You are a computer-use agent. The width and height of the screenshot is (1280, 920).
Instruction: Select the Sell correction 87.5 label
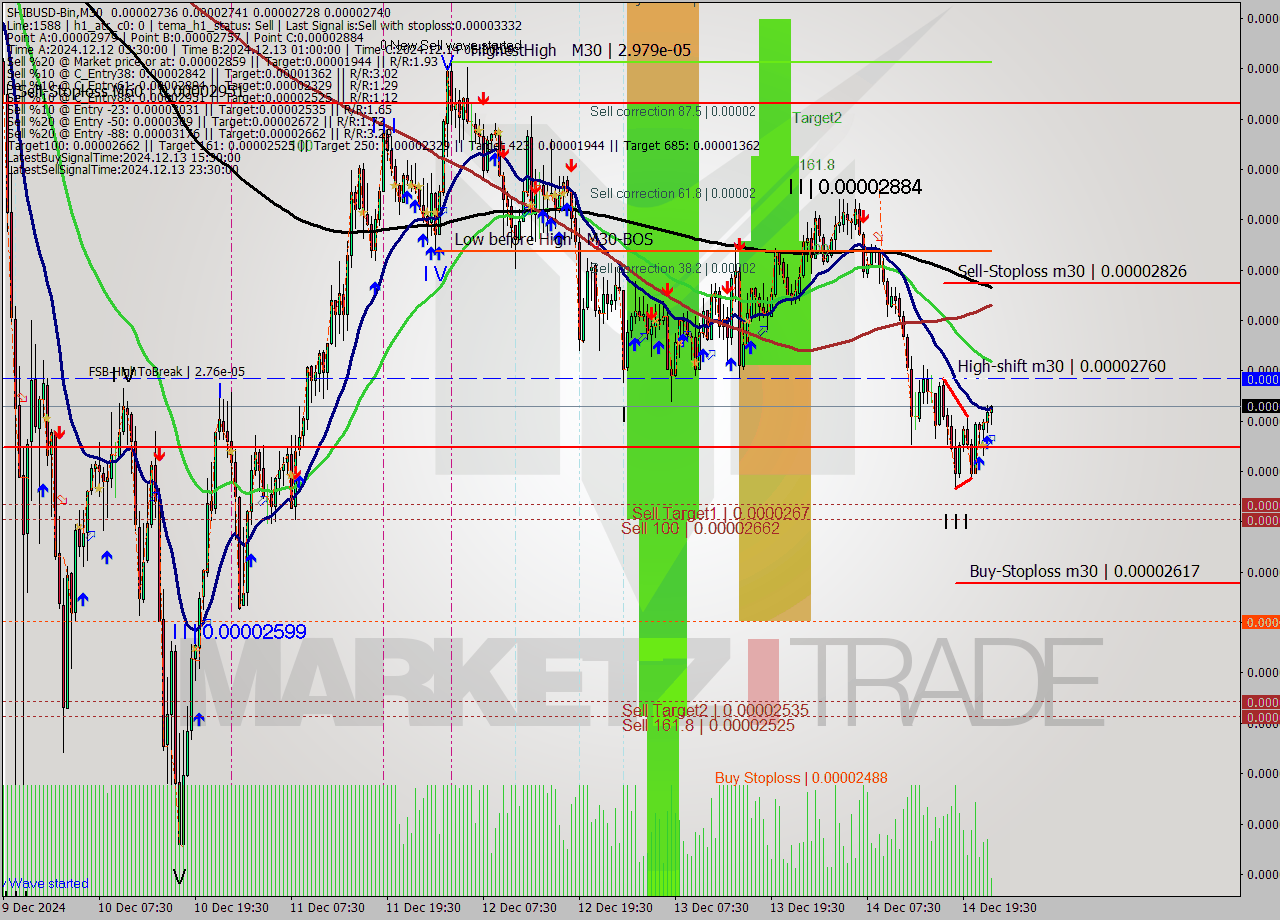673,112
